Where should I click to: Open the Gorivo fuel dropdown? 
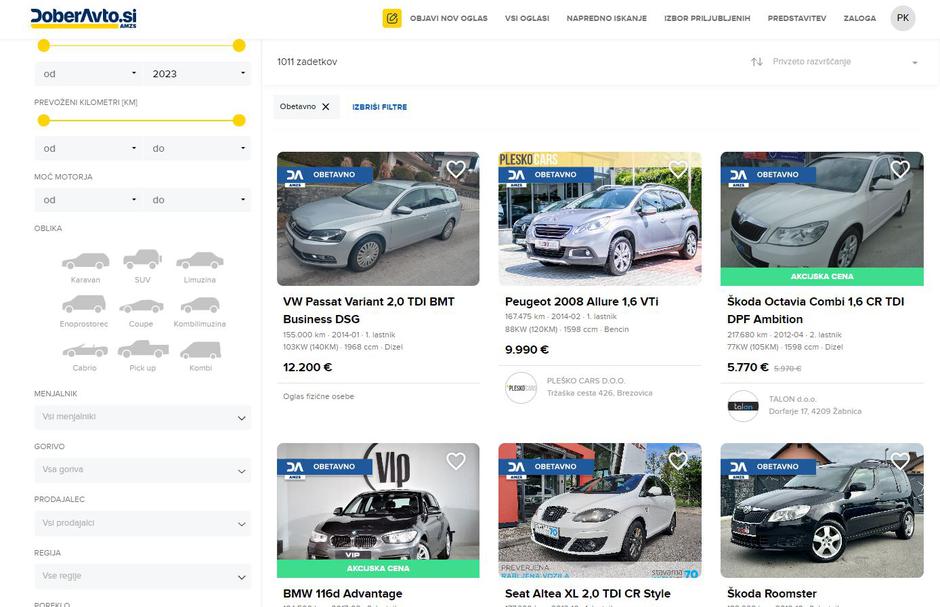[142, 470]
